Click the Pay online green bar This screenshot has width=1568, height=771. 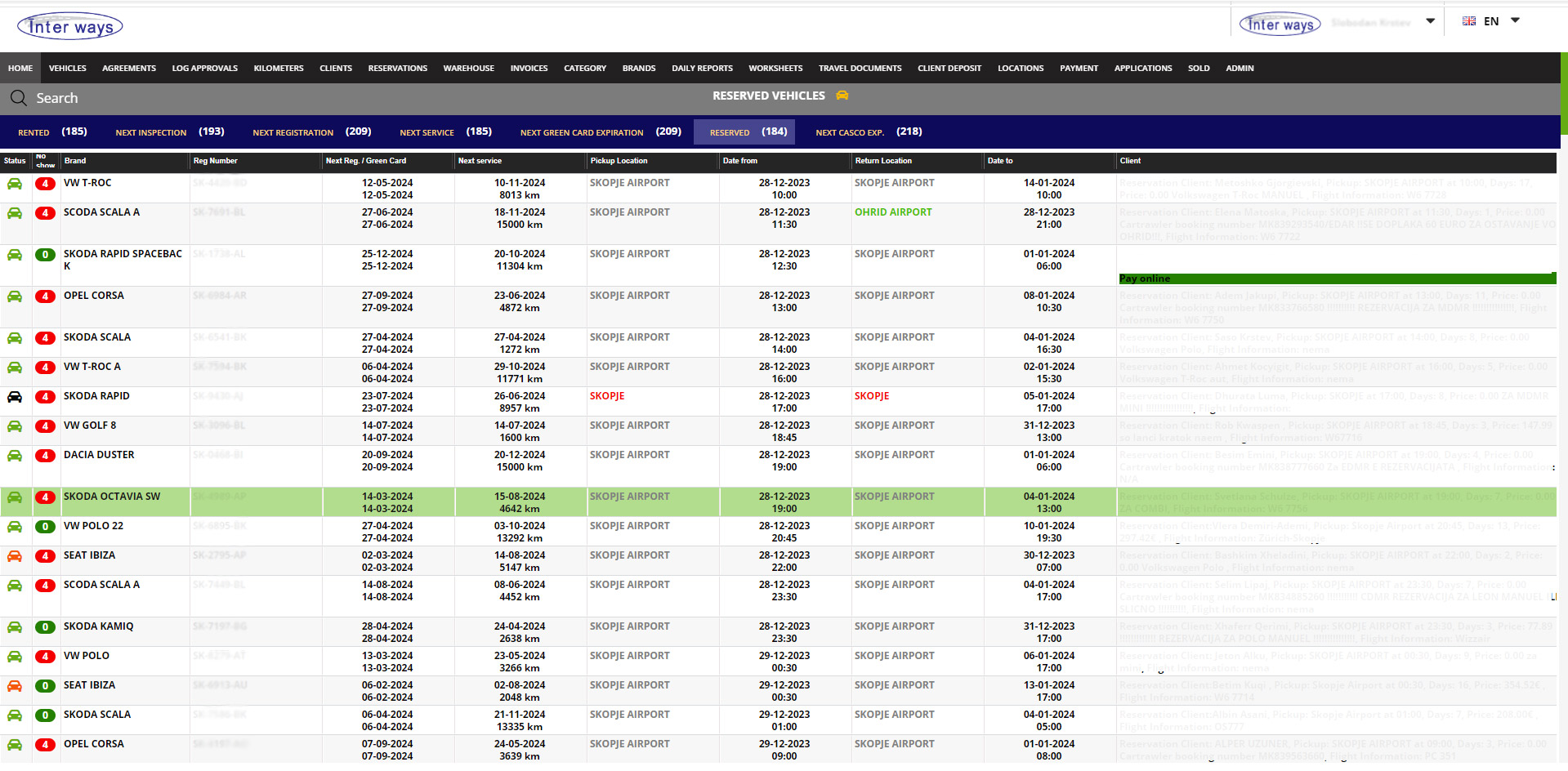click(1337, 279)
